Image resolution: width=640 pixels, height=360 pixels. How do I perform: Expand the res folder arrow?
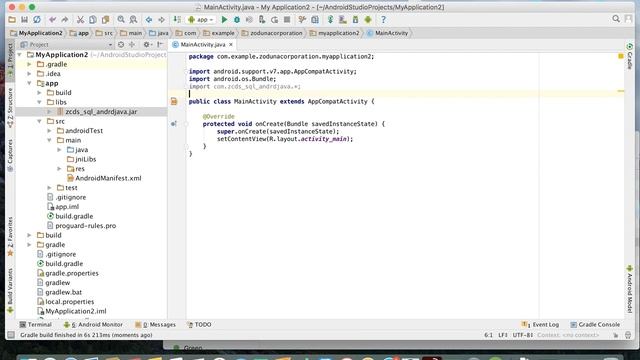tap(60, 169)
